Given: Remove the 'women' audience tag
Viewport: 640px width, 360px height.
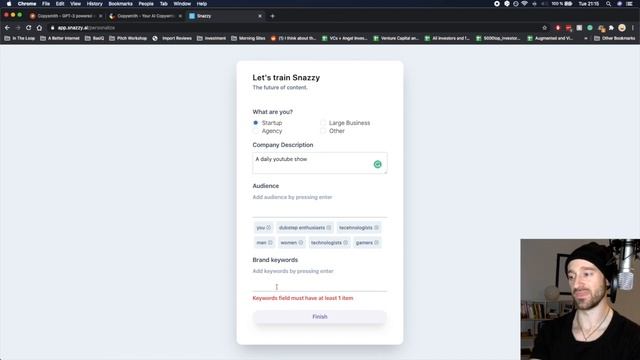Looking at the screenshot, I should (x=301, y=243).
